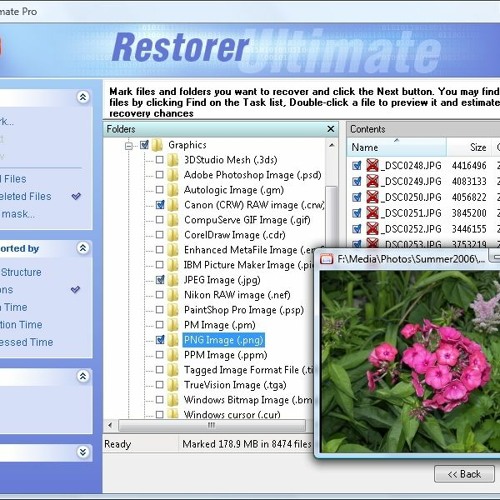Screen dimensions: 500x500
Task: Click the Graphics folder icon
Action: coord(157,145)
